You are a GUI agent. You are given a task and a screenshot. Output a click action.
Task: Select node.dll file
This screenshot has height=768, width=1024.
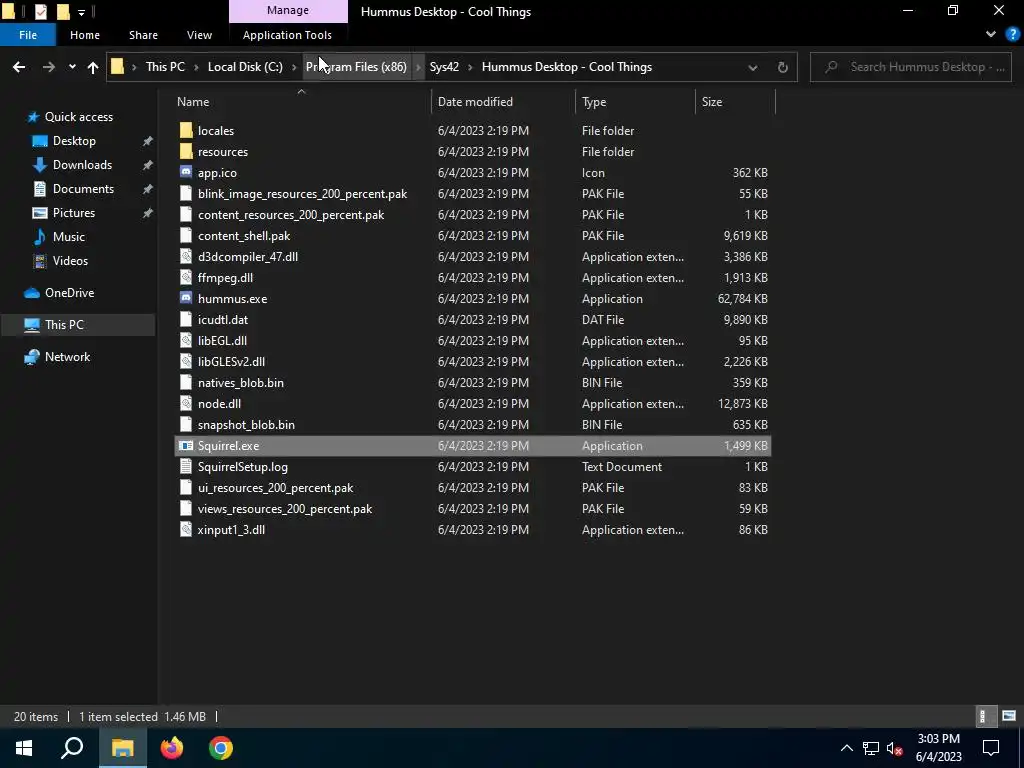point(219,404)
